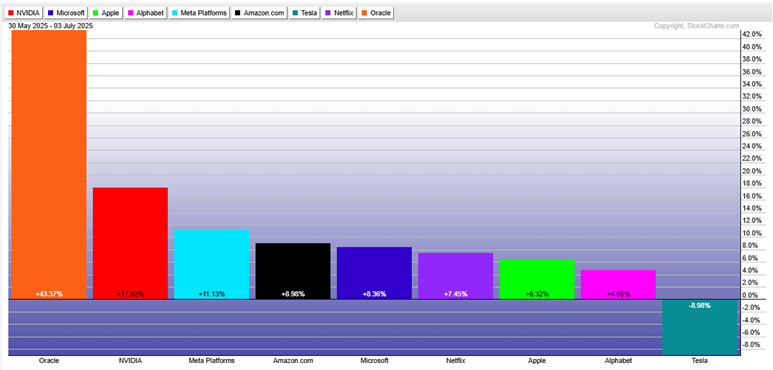Click the +43.37% value label
Screen dimensions: 773x370
coord(49,294)
